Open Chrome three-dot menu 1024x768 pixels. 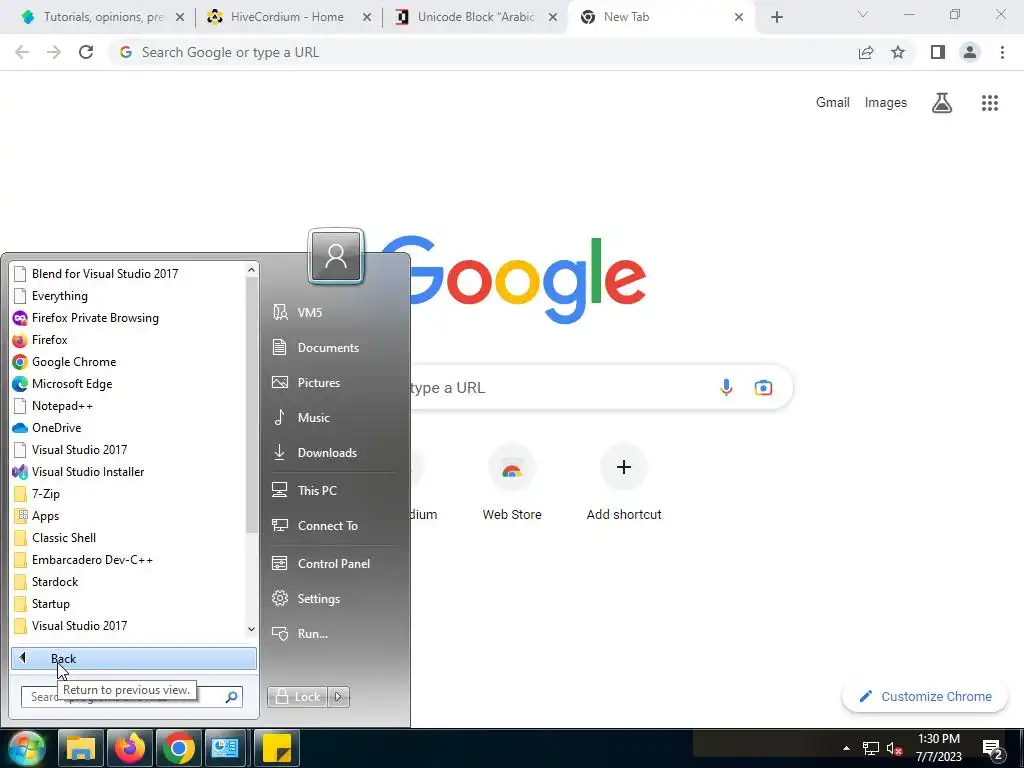tap(1002, 52)
